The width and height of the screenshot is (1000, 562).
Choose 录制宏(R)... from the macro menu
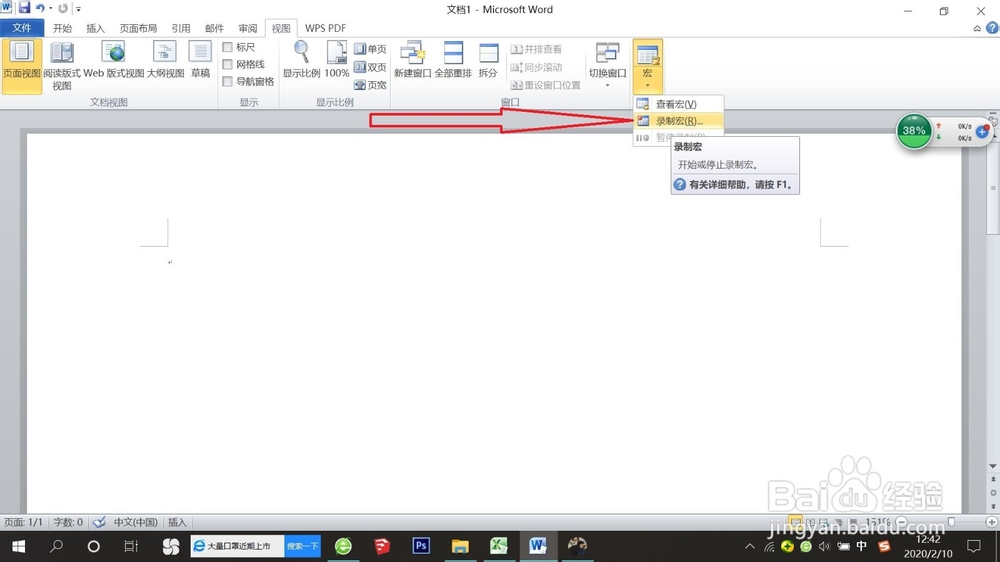[x=679, y=121]
